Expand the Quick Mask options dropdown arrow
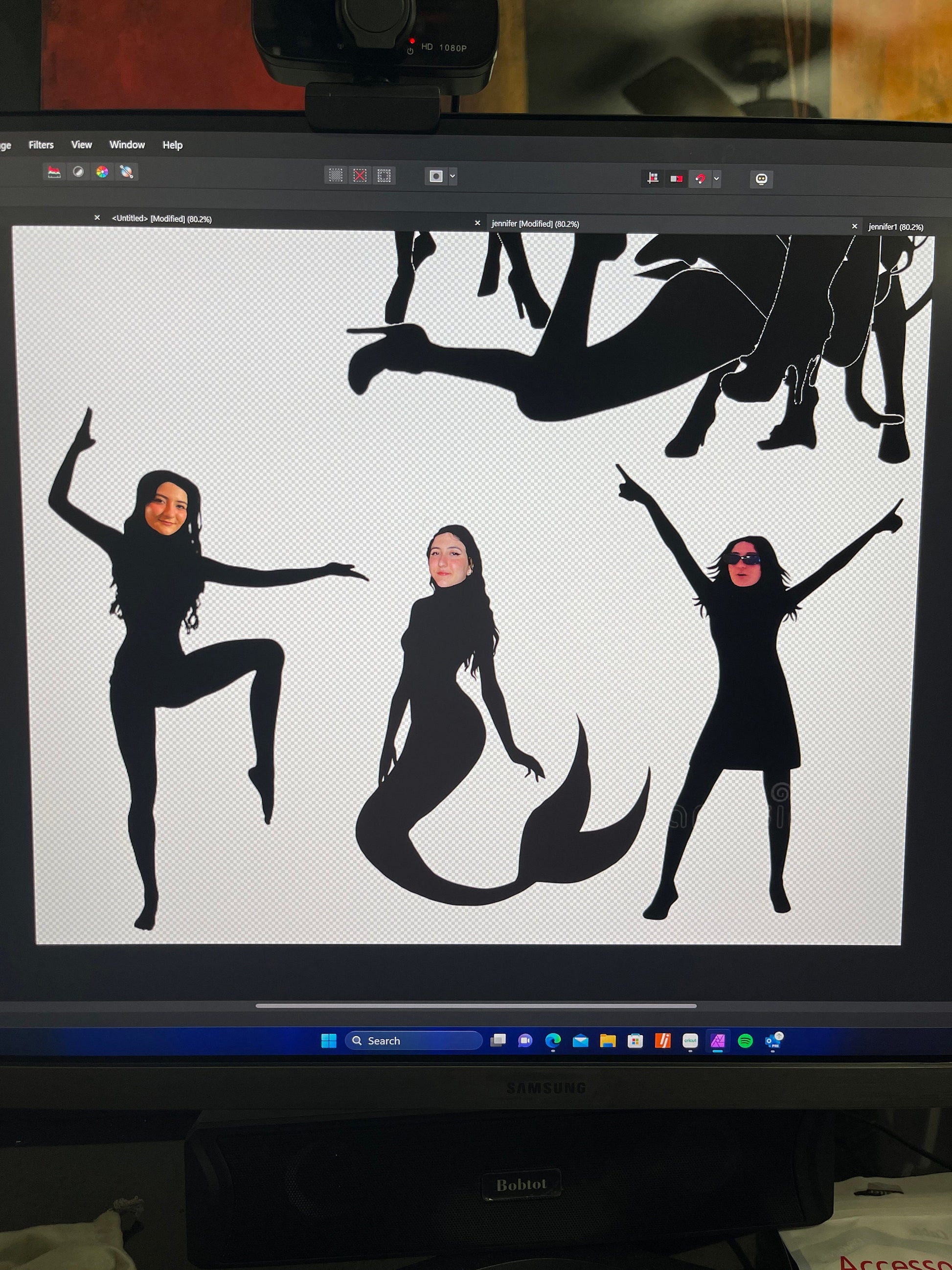Screen dimensions: 952x1270 (453, 176)
